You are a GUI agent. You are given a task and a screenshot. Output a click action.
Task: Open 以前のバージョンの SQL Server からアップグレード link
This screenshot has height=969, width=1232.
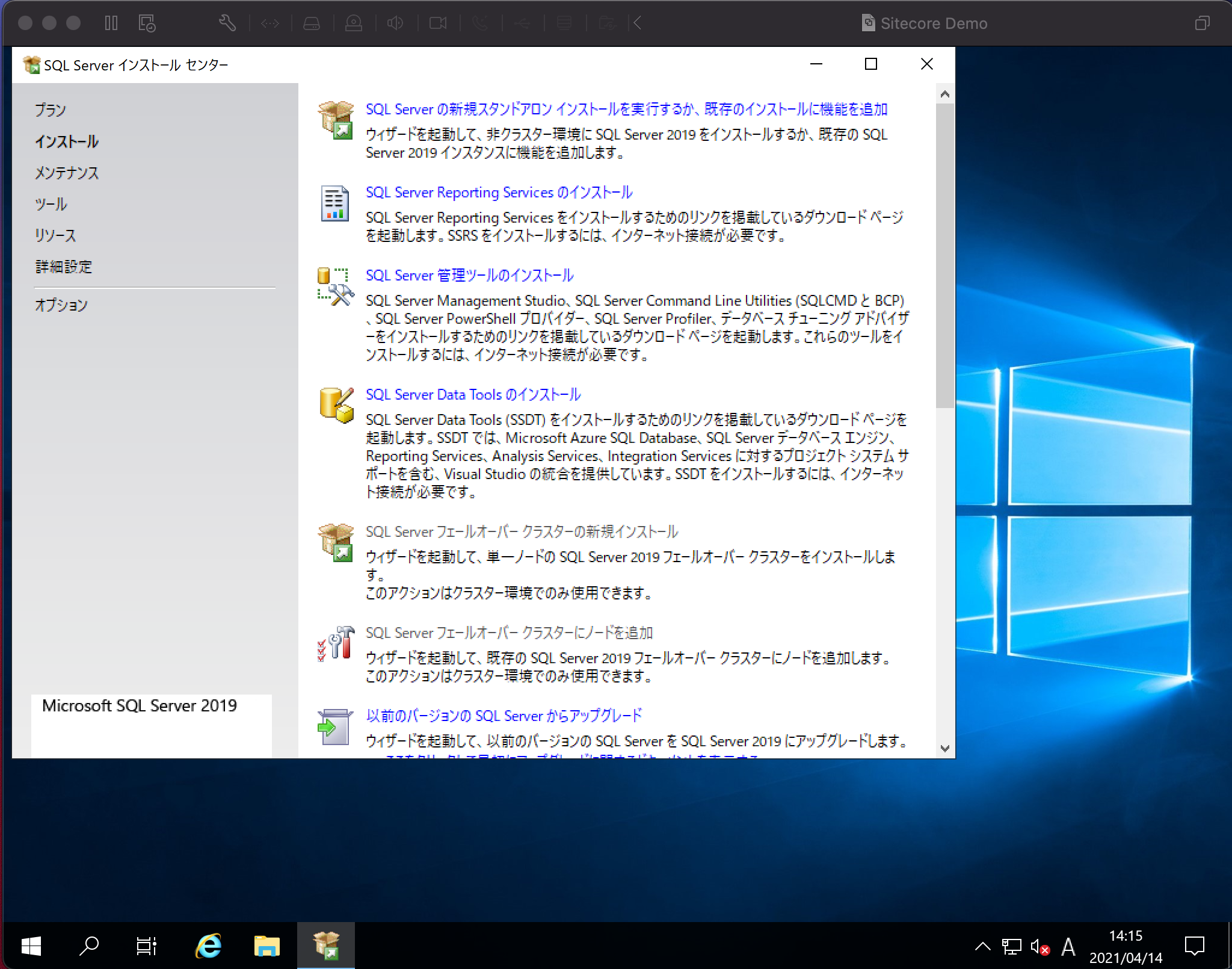coord(504,716)
